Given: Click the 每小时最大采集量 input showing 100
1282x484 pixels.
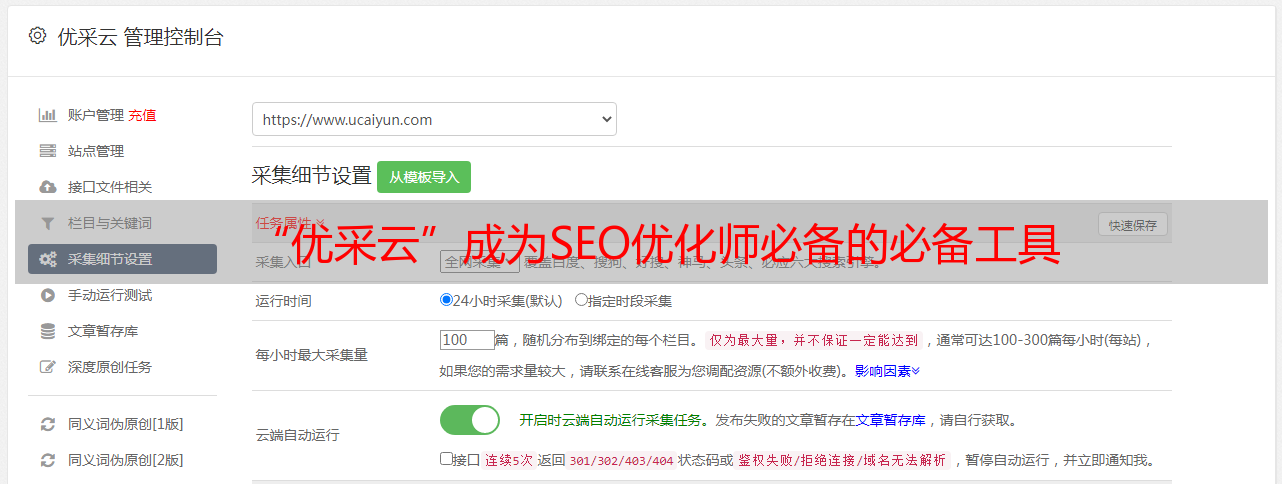Looking at the screenshot, I should (467, 340).
